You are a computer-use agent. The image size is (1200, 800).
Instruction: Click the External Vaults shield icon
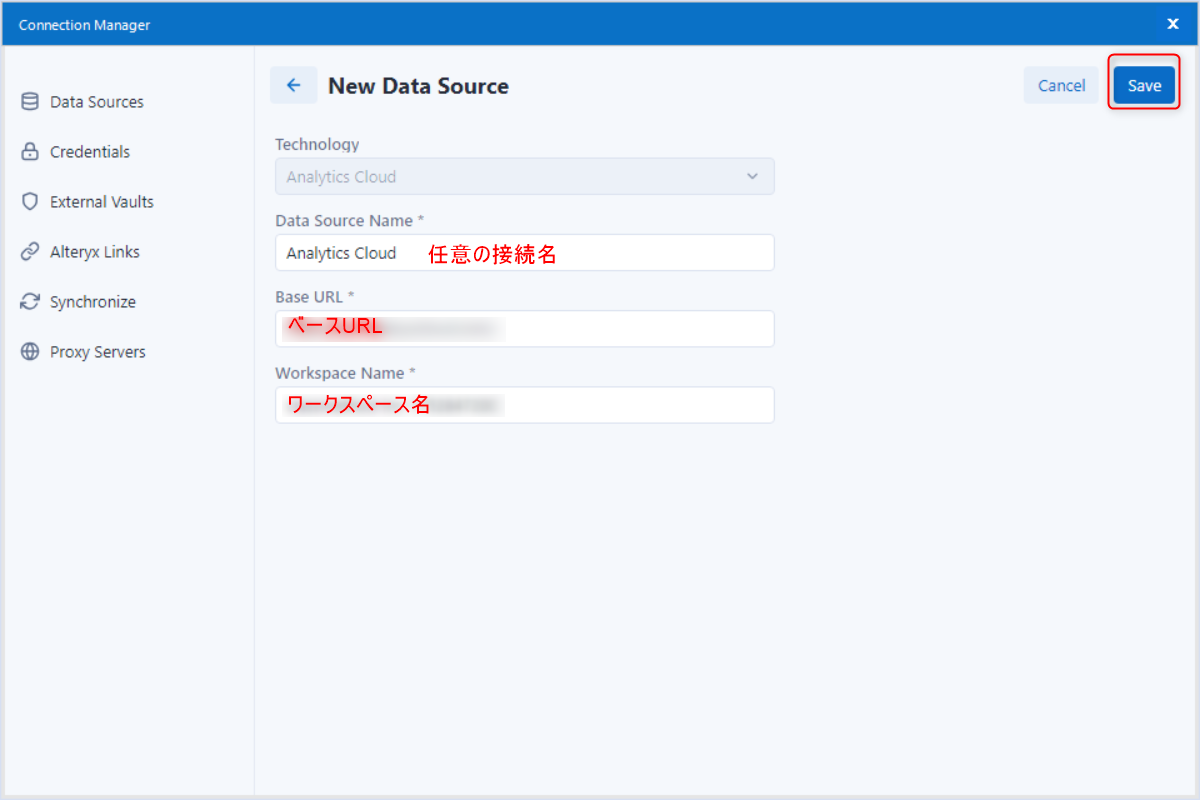click(x=30, y=202)
